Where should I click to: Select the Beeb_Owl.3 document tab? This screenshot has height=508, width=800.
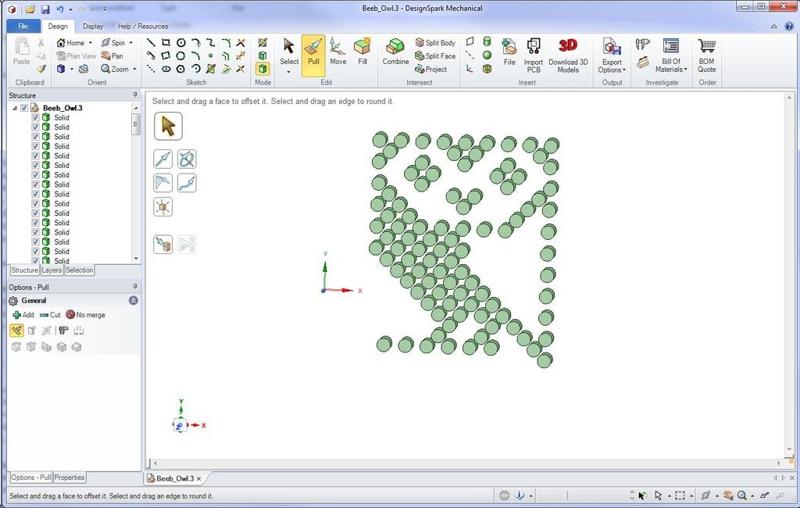(x=174, y=478)
